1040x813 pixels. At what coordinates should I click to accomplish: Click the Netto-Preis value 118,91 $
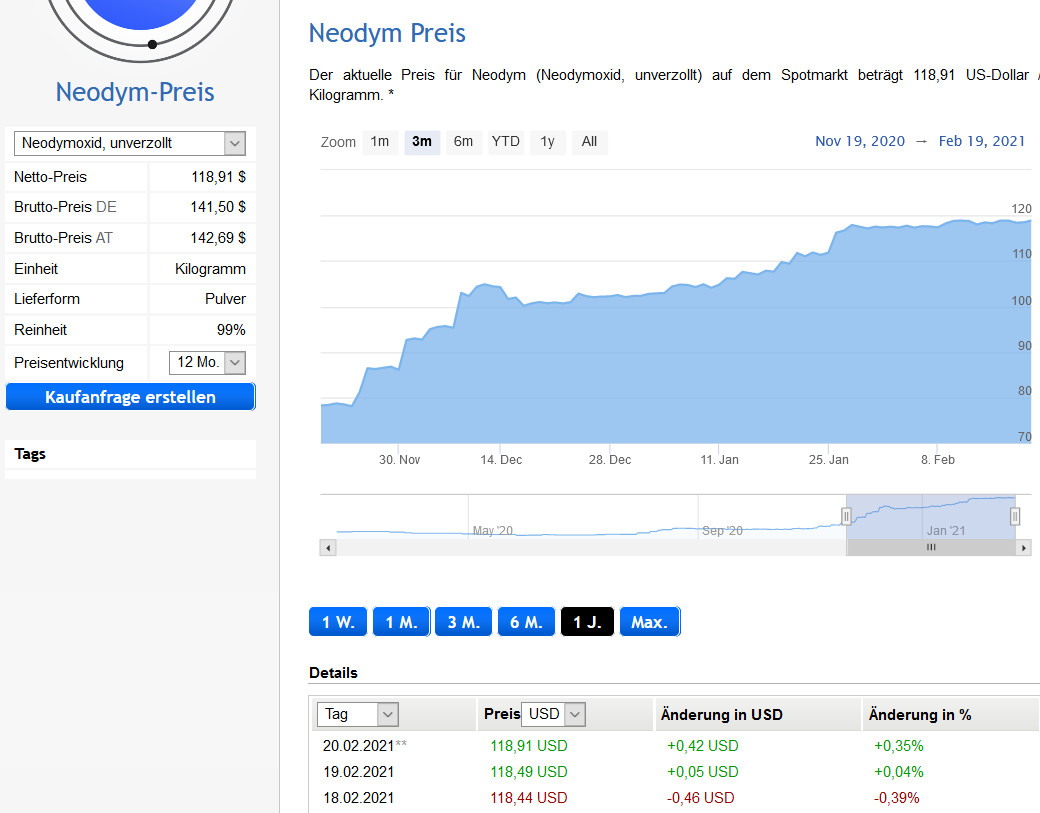click(x=218, y=177)
